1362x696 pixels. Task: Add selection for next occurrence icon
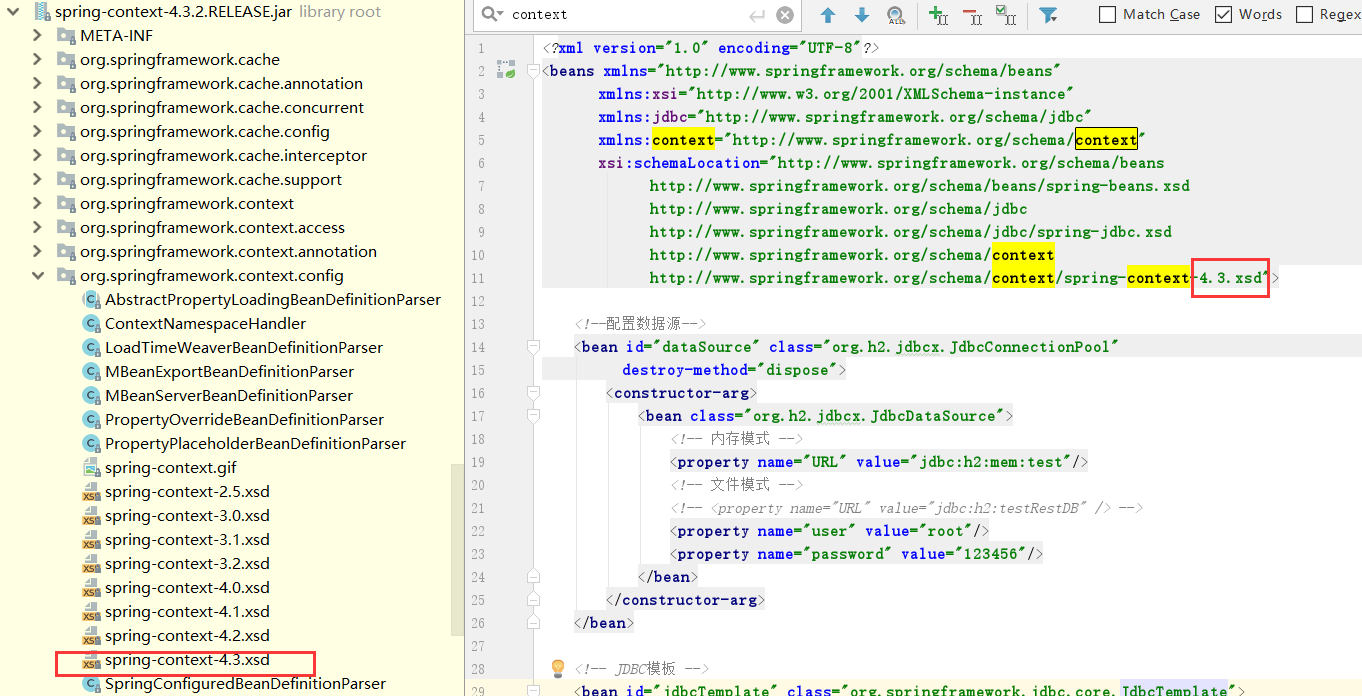pyautogui.click(x=938, y=15)
